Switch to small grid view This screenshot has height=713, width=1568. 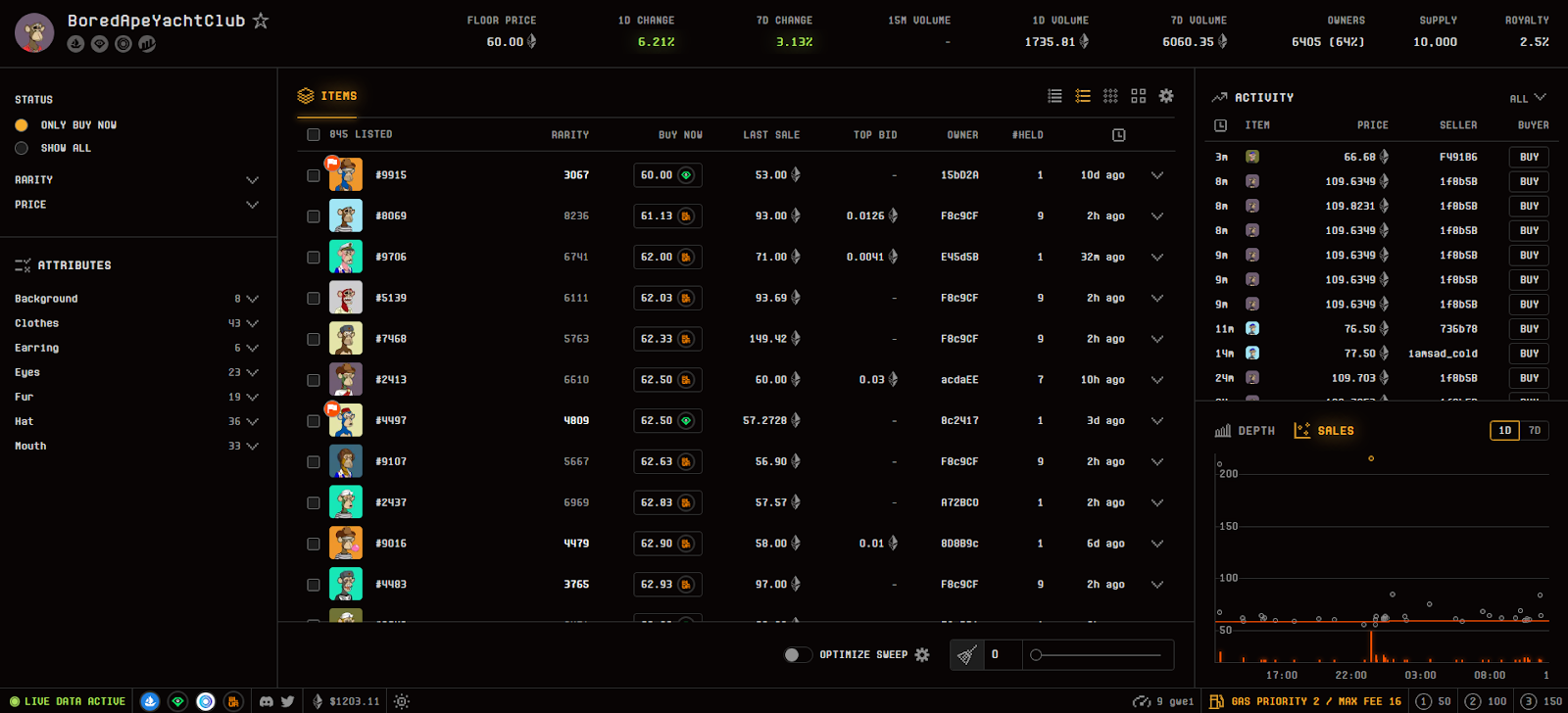tap(1110, 96)
